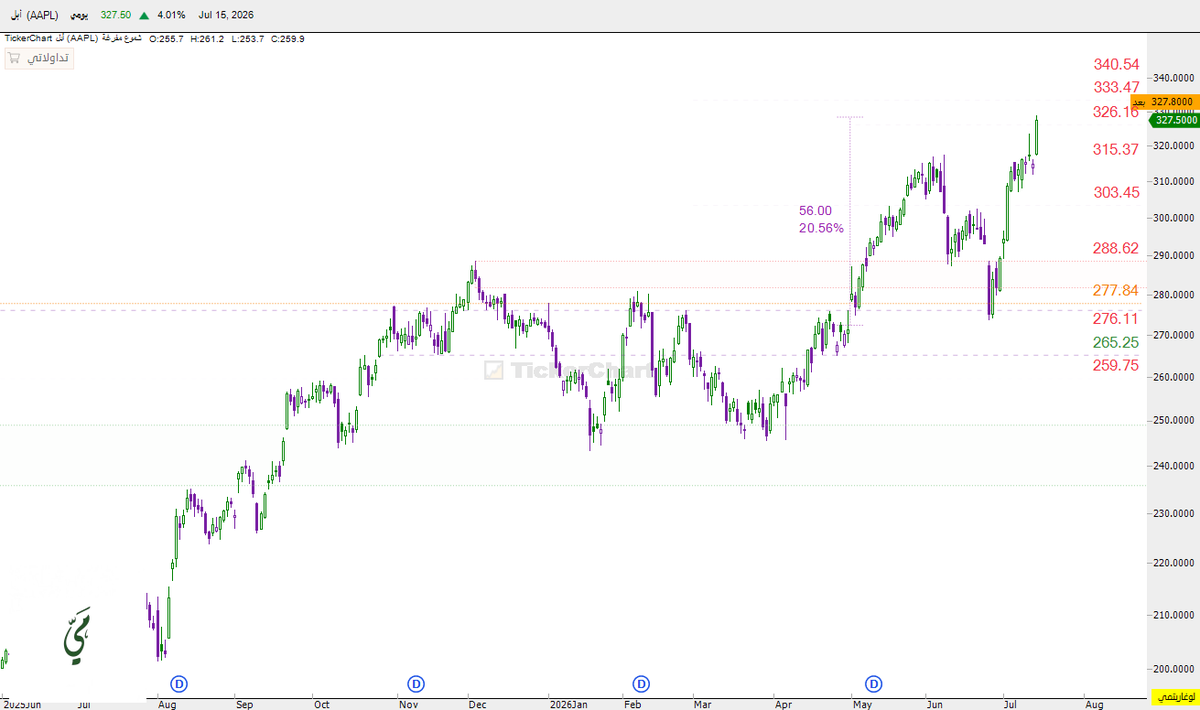
Task: Click the تداولاتي shopping cart button
Action: tap(38, 58)
